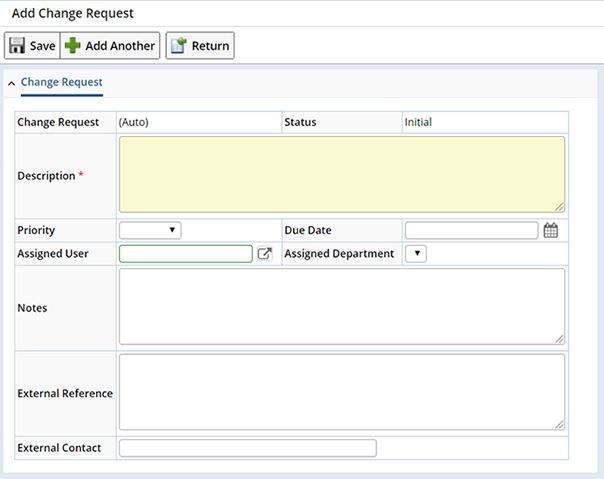Open the Priority dropdown
Image resolution: width=604 pixels, height=479 pixels.
pyautogui.click(x=150, y=230)
